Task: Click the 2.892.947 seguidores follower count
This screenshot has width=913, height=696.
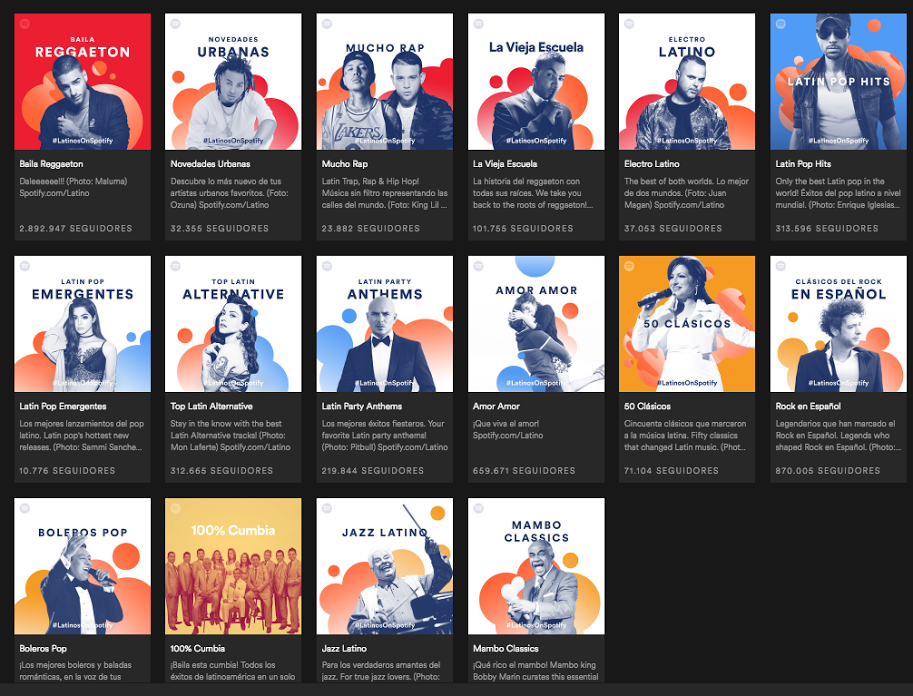Action: pyautogui.click(x=75, y=229)
